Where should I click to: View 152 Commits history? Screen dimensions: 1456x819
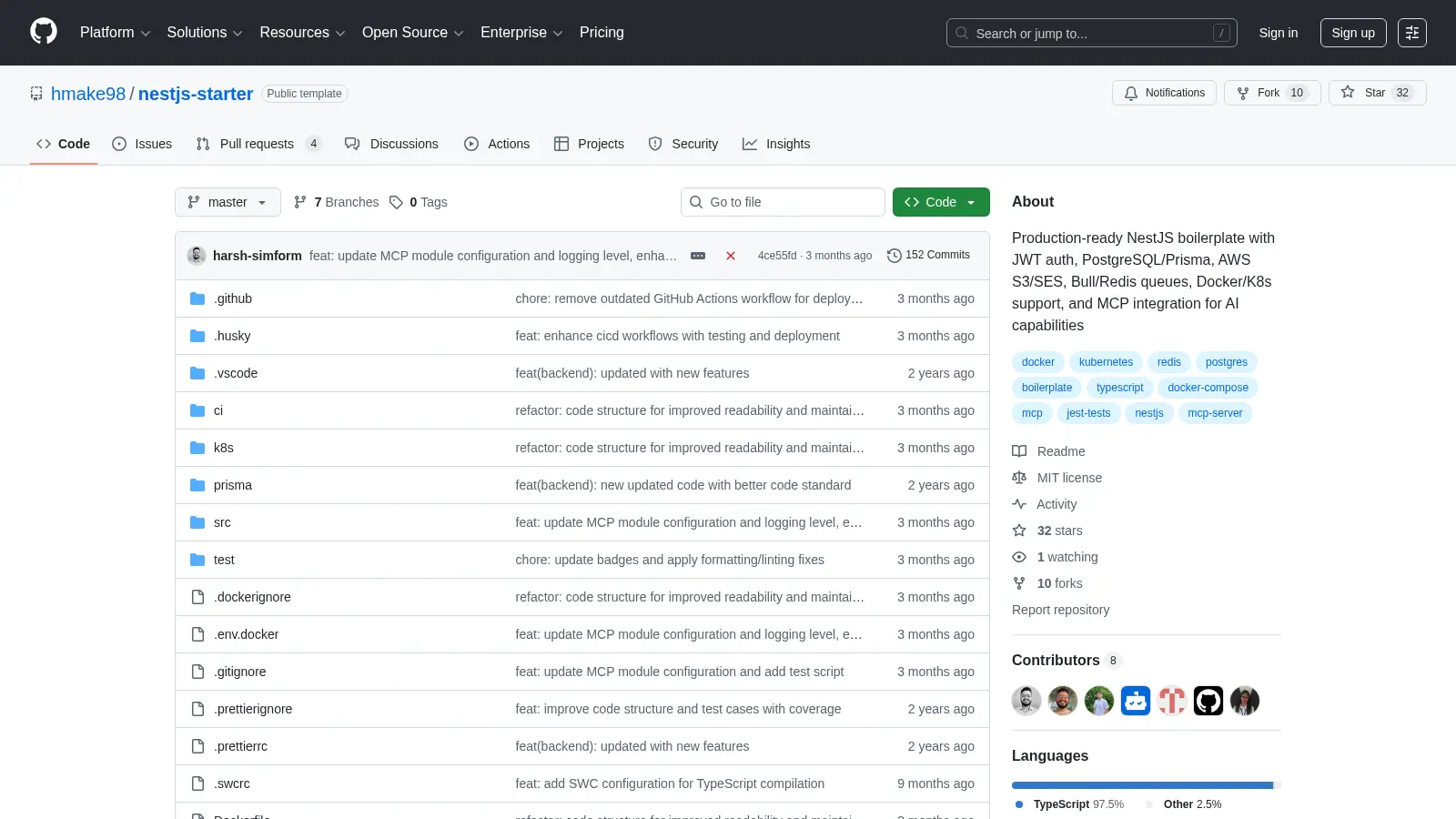(x=929, y=256)
